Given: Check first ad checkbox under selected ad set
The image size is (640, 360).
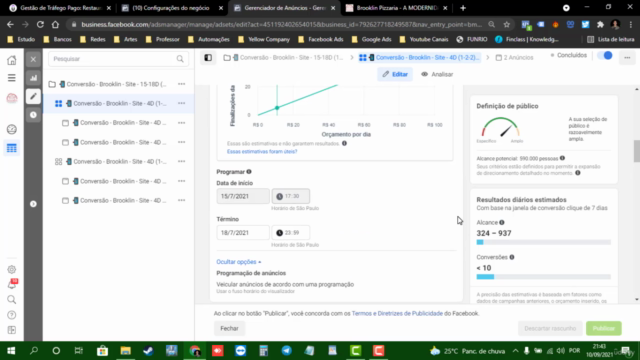Looking at the screenshot, I should click(x=65, y=123).
